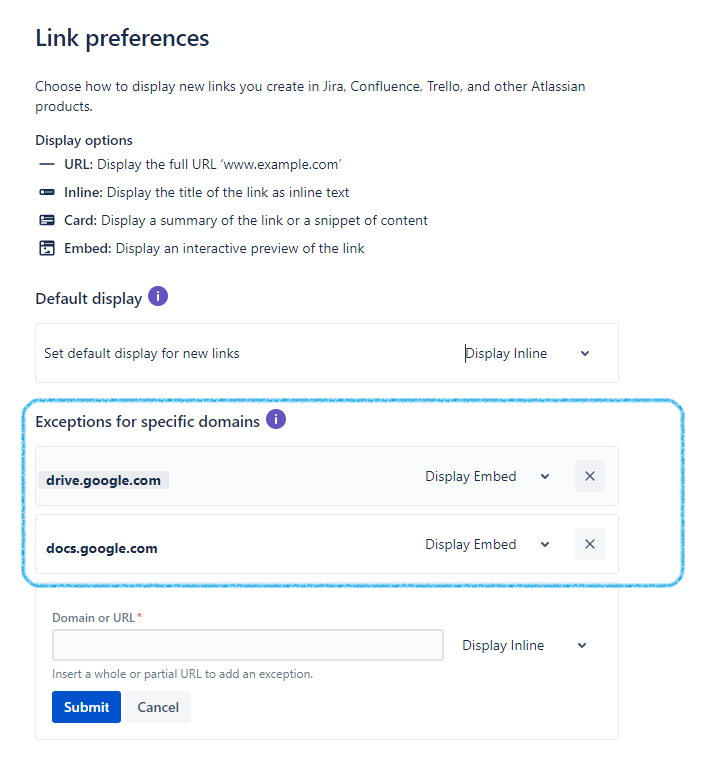Screen dimensions: 725x768
Task: Click the Submit button
Action: (x=86, y=707)
